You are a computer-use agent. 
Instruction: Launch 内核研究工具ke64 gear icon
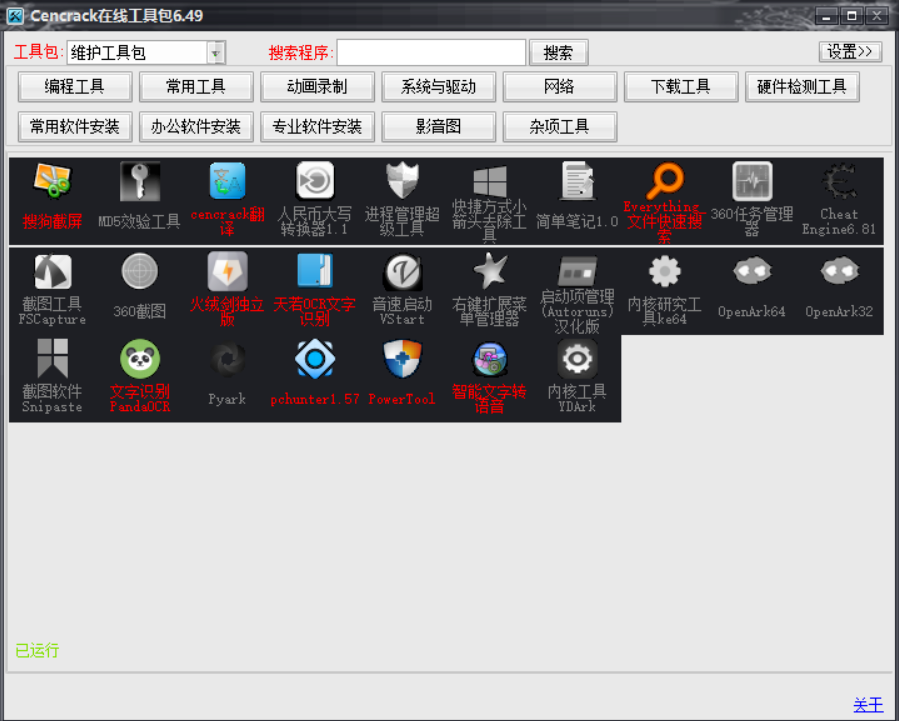click(664, 271)
